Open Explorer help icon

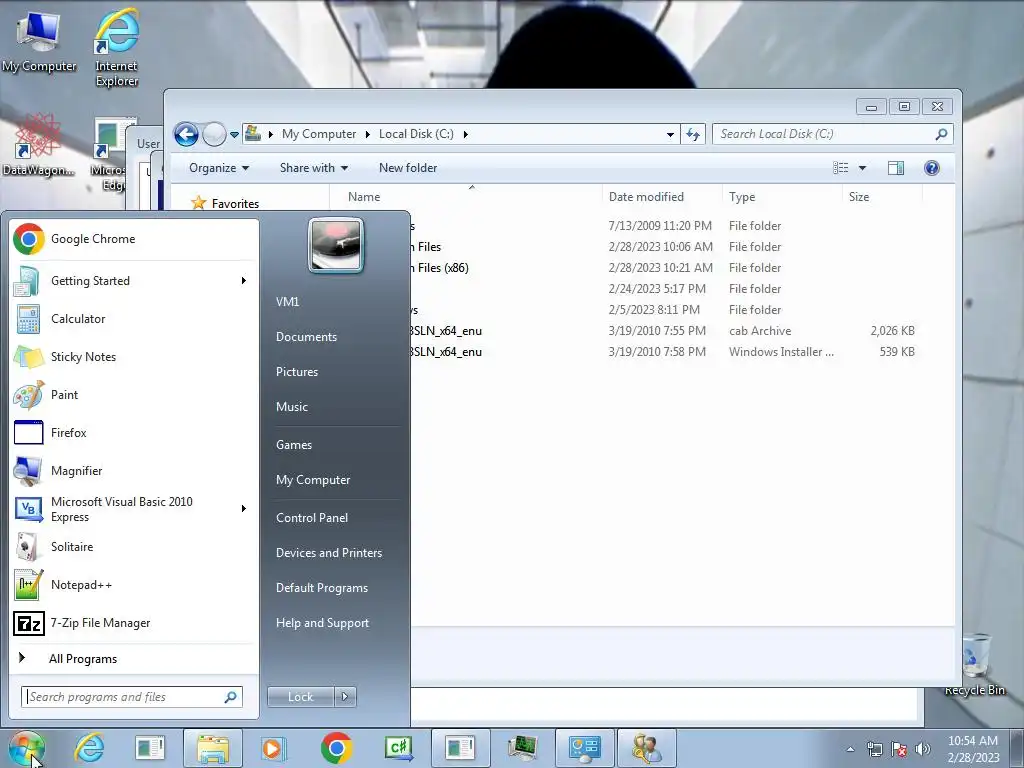[x=932, y=168]
